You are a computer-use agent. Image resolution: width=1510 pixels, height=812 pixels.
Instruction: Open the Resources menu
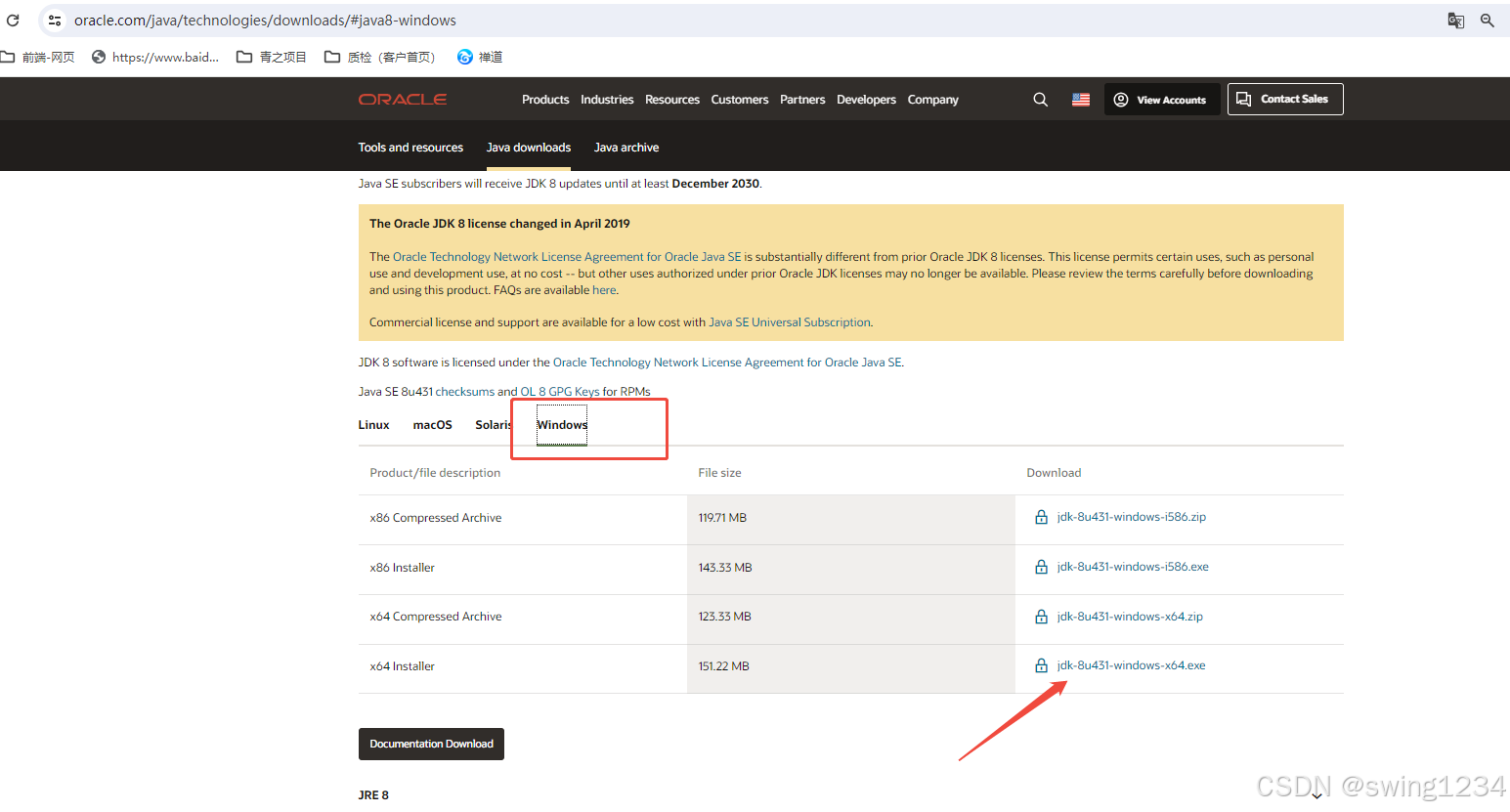pyautogui.click(x=672, y=100)
